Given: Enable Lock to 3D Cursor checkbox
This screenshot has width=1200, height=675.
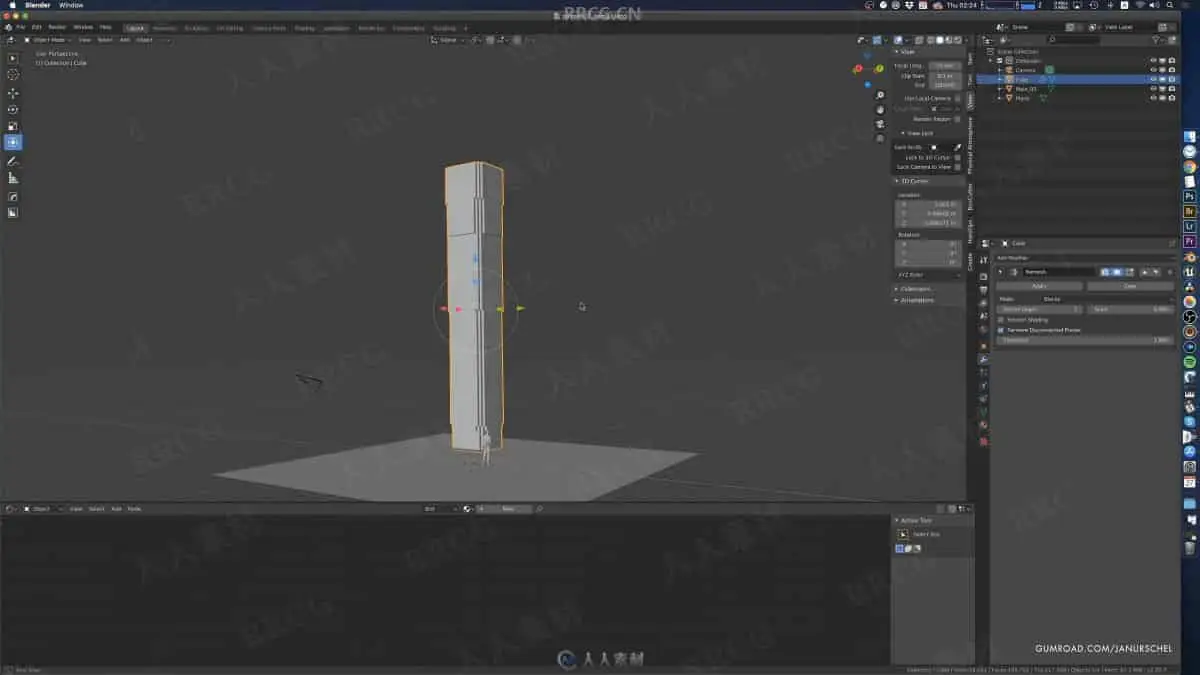Looking at the screenshot, I should click(x=957, y=157).
